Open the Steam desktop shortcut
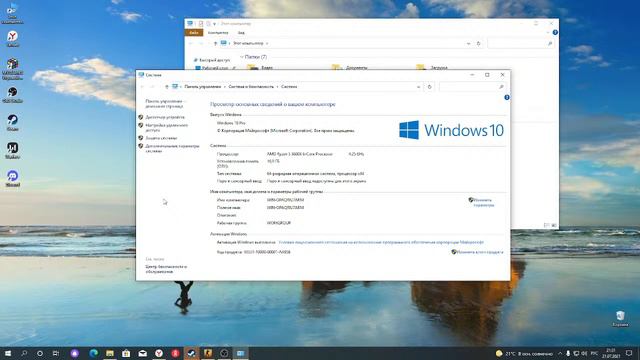 [12, 122]
